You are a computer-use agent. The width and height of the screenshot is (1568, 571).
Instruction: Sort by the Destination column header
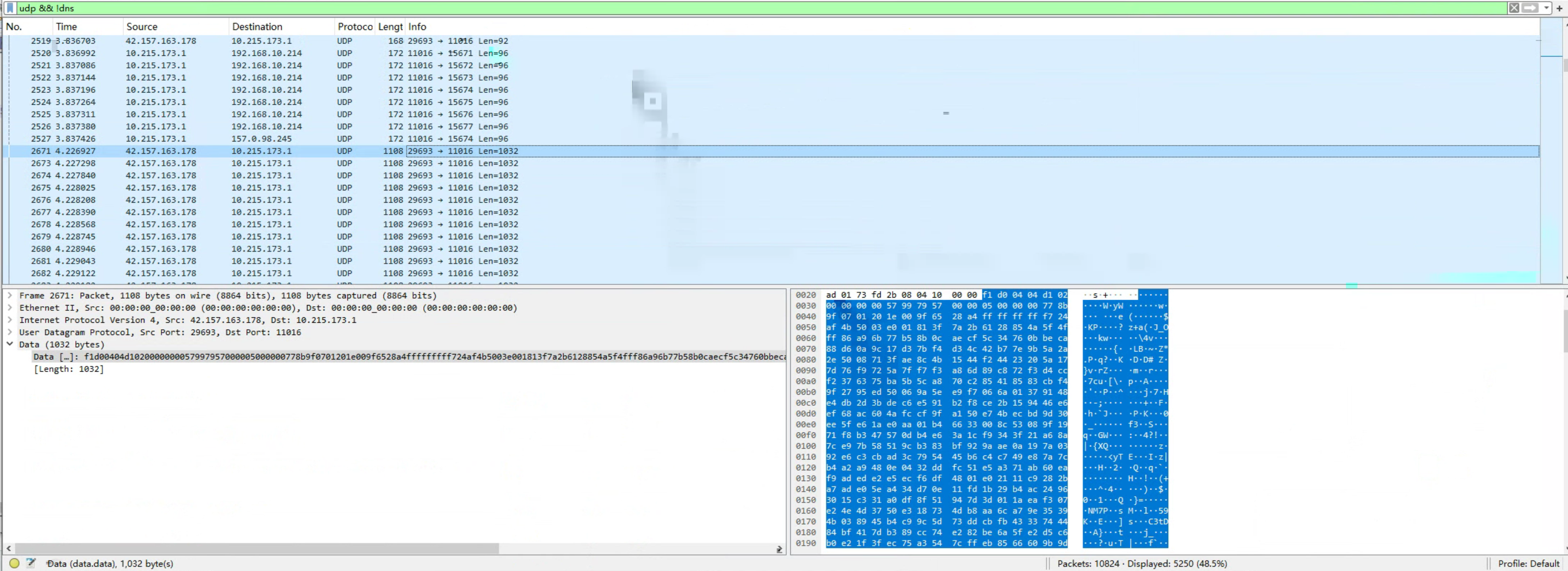[281, 27]
